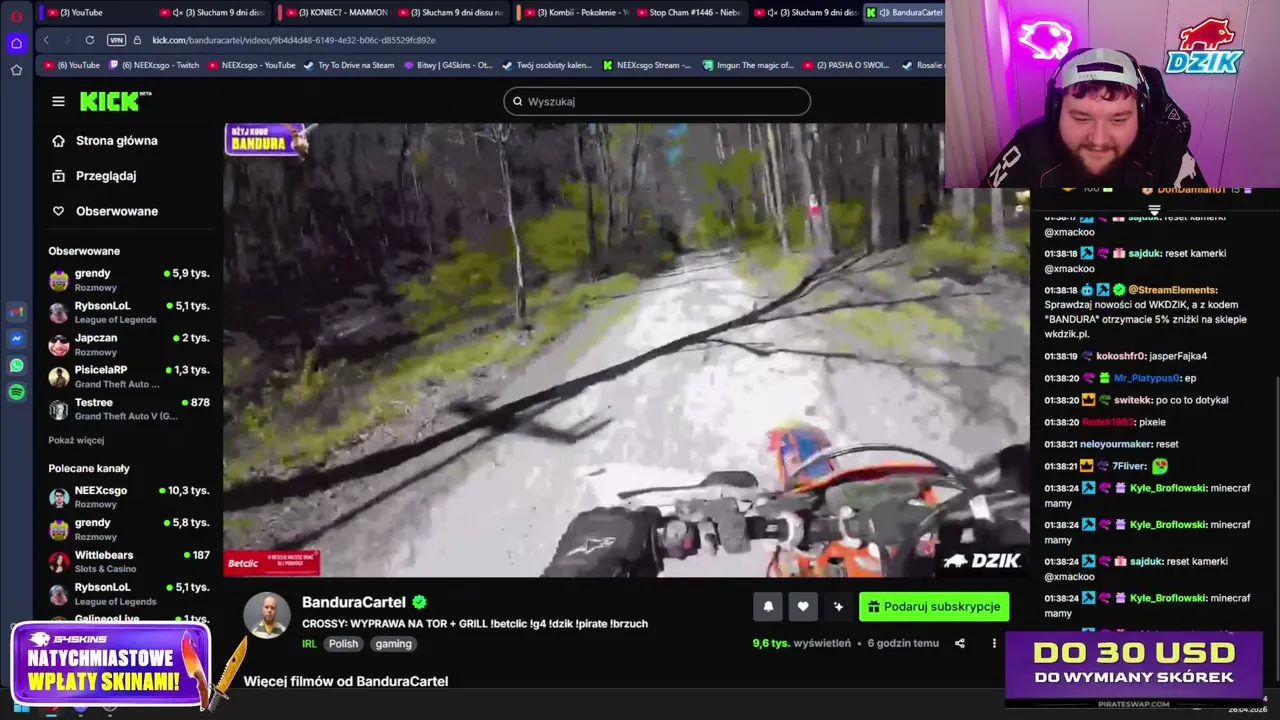Click RybsonLoL's avatar under Obserwowane
1280x720 pixels.
(59, 312)
